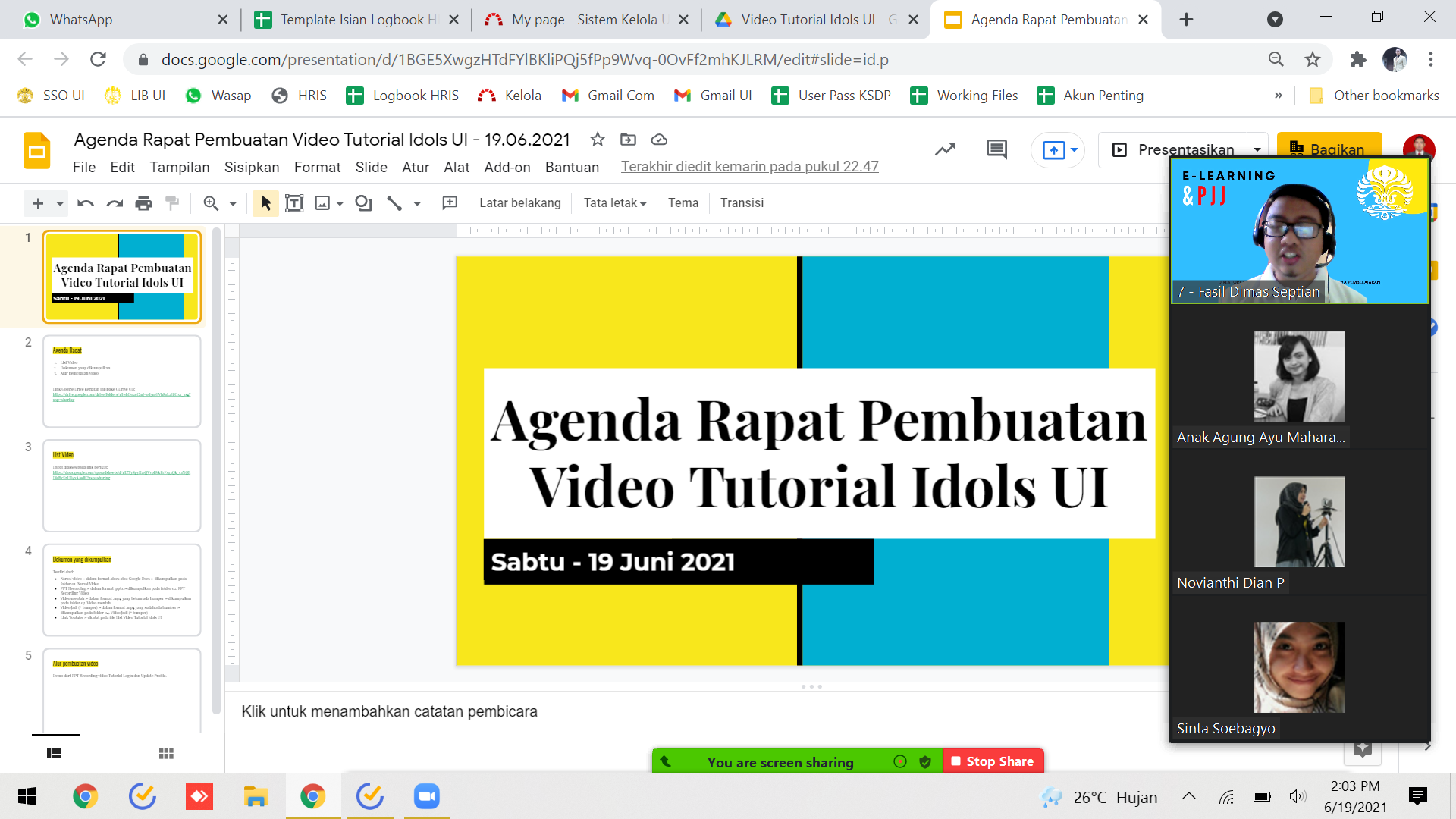Click the Latar belakang background button
Viewport: 1456px width, 819px height.
point(520,203)
